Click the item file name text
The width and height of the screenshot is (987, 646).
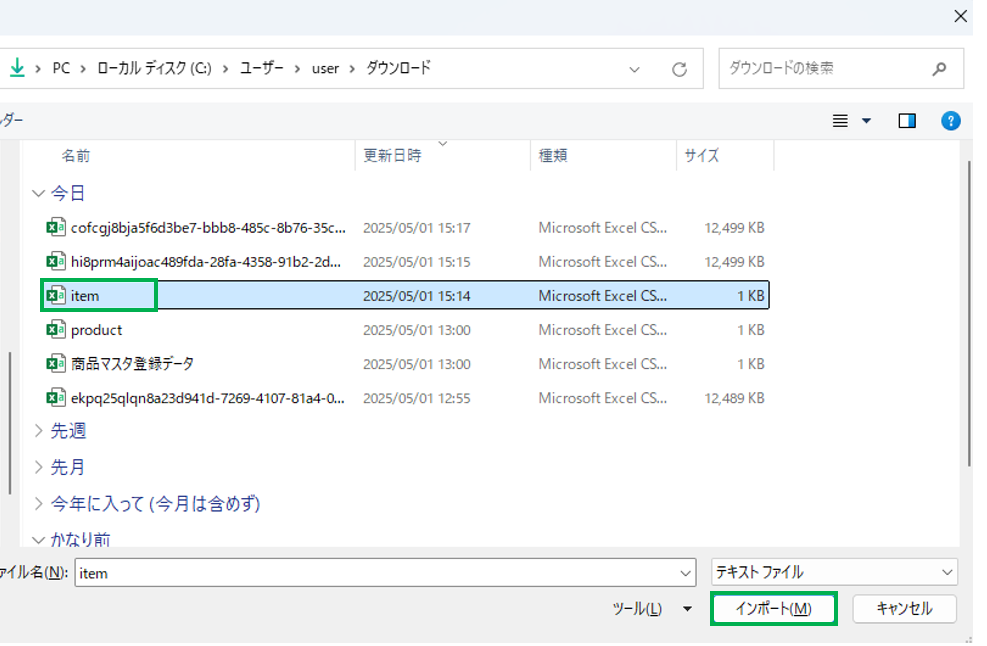point(84,296)
